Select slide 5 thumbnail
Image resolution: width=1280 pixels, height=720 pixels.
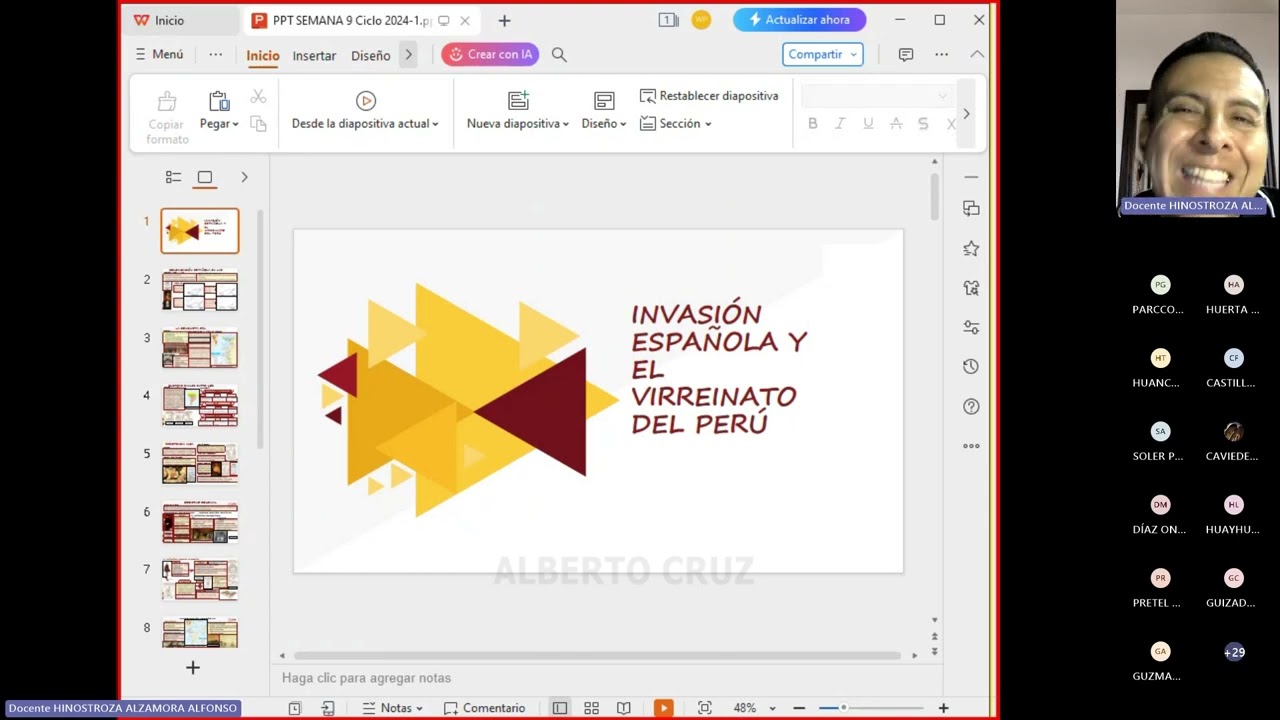pos(200,464)
